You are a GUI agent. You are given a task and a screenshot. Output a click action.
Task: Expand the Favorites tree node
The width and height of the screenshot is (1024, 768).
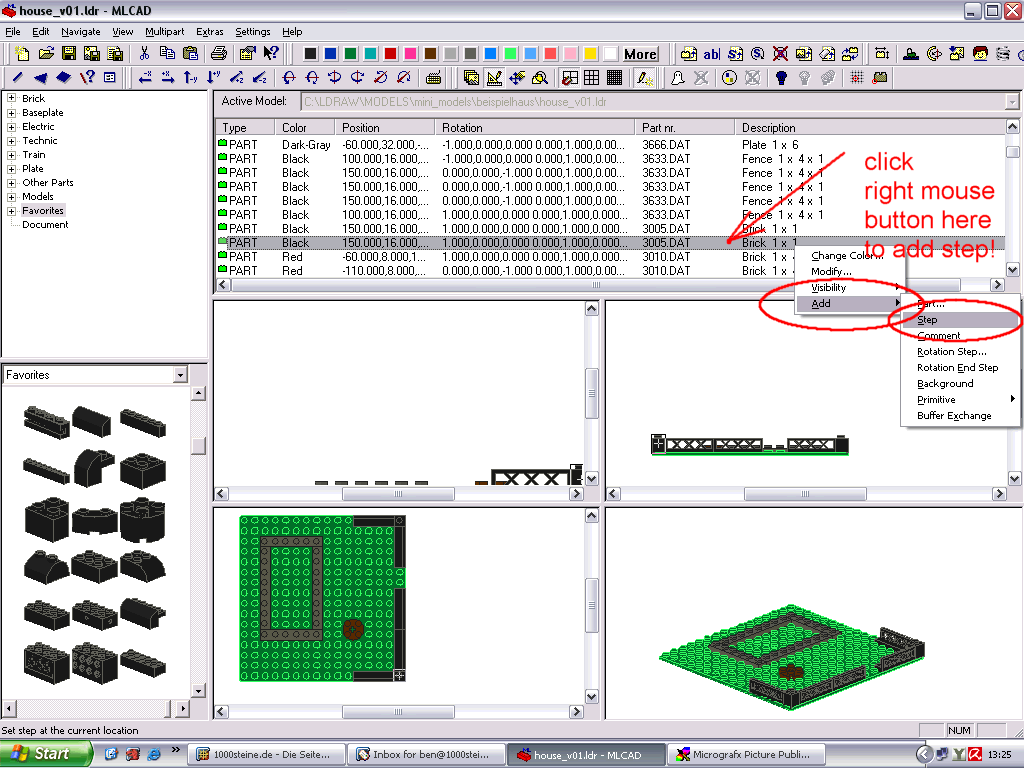(11, 211)
